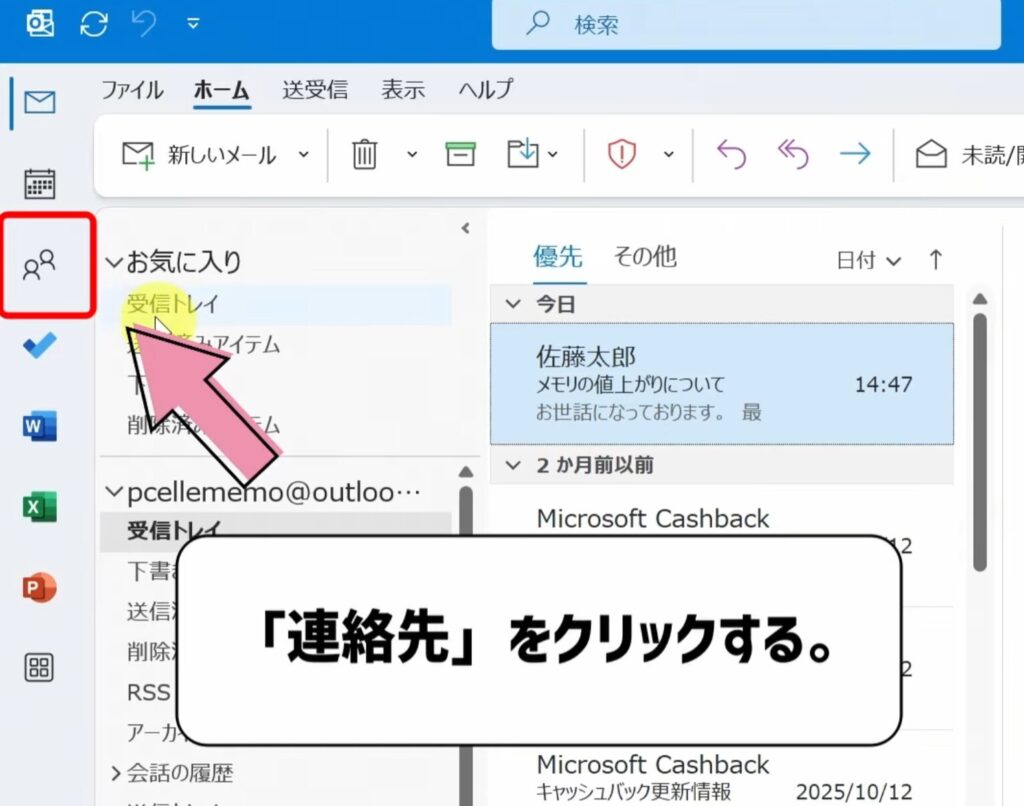Select the 連絡先 (People) icon in the sidebar
The image size is (1024, 806).
[x=38, y=262]
